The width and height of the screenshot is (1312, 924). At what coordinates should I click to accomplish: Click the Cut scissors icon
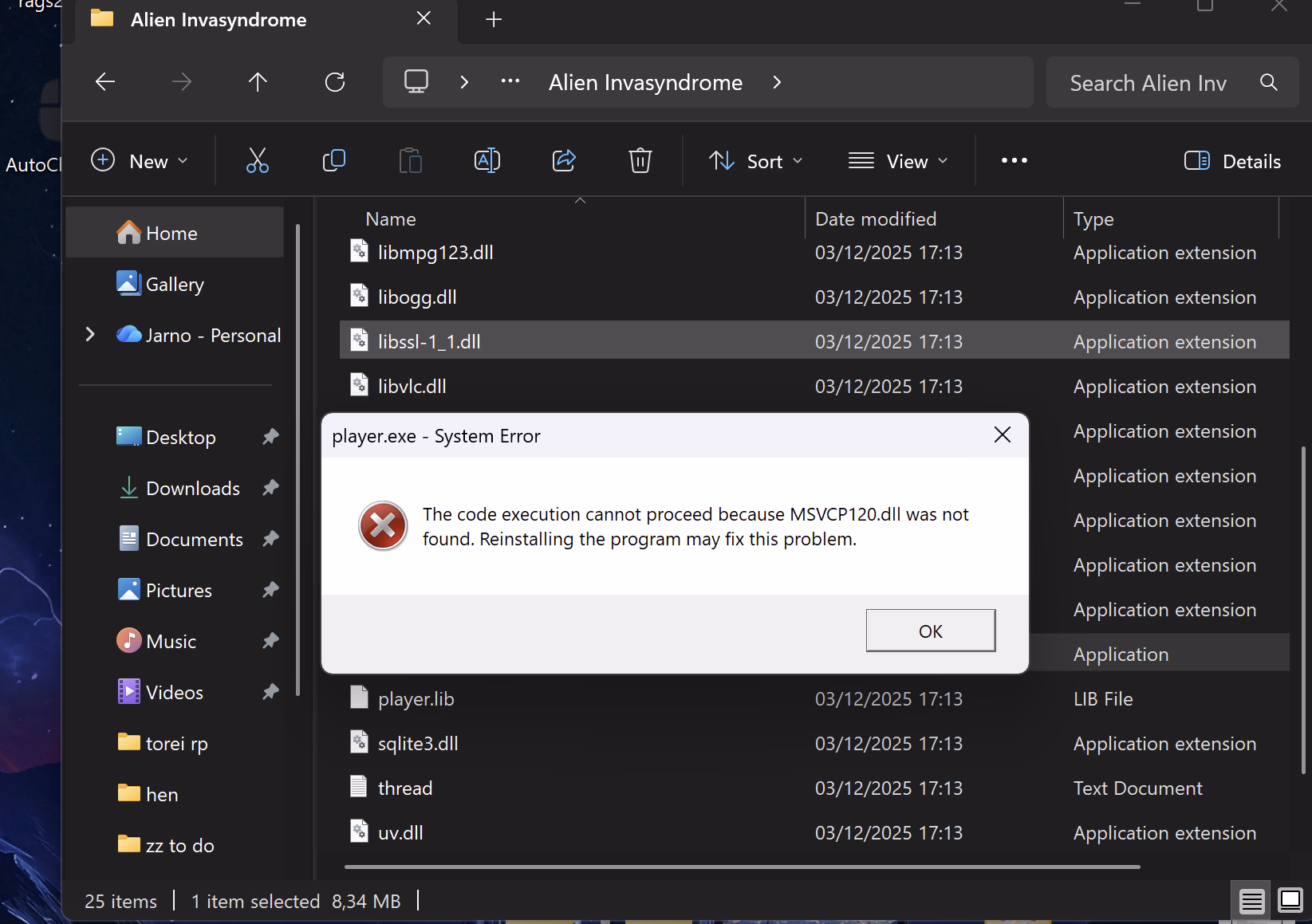tap(257, 161)
